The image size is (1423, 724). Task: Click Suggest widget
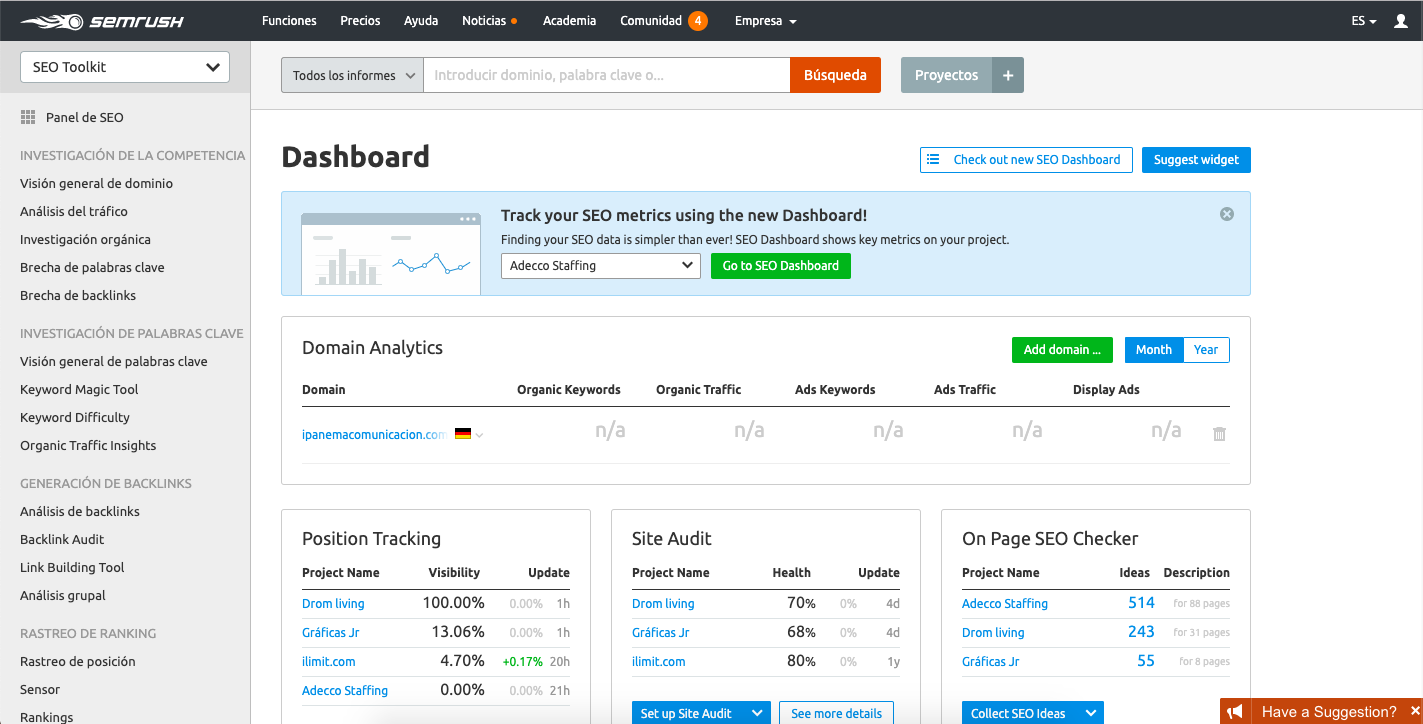(x=1196, y=159)
